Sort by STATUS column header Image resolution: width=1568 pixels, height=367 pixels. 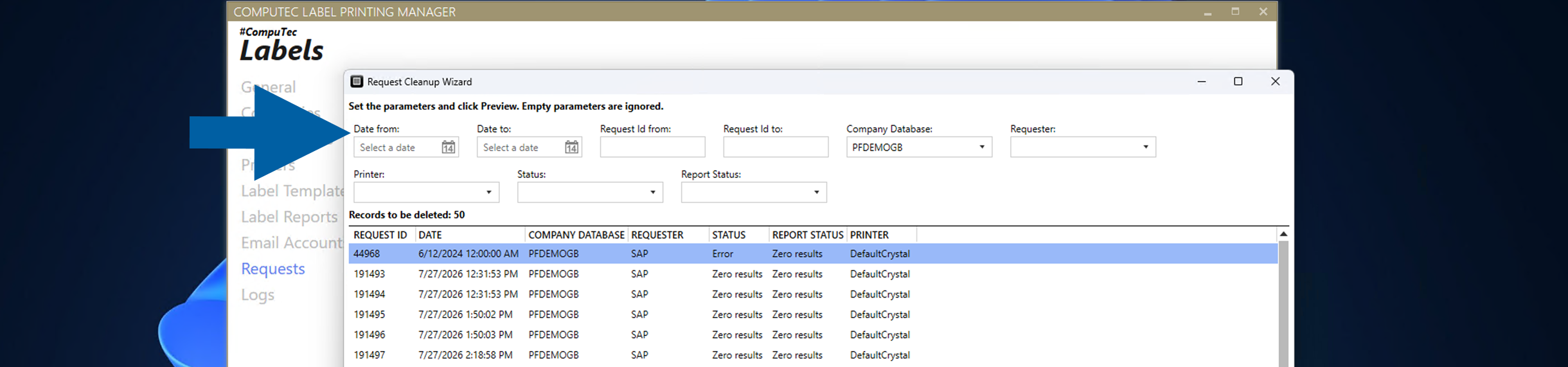[739, 235]
